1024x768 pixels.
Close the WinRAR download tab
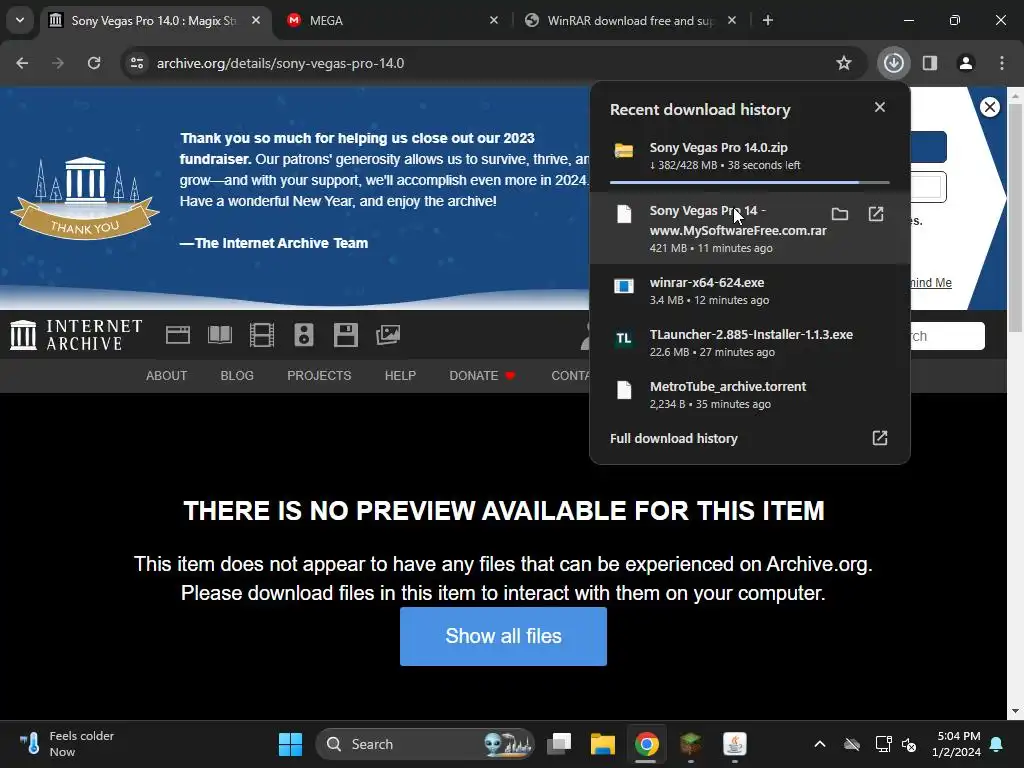(731, 20)
